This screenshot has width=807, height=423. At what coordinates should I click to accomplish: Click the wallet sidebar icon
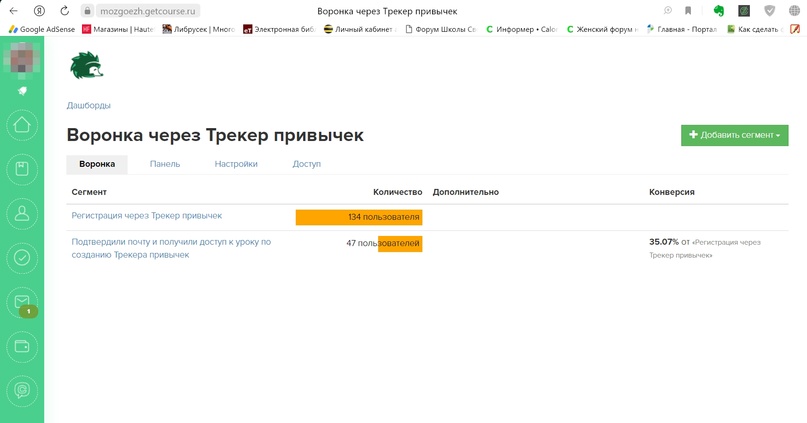click(x=22, y=346)
